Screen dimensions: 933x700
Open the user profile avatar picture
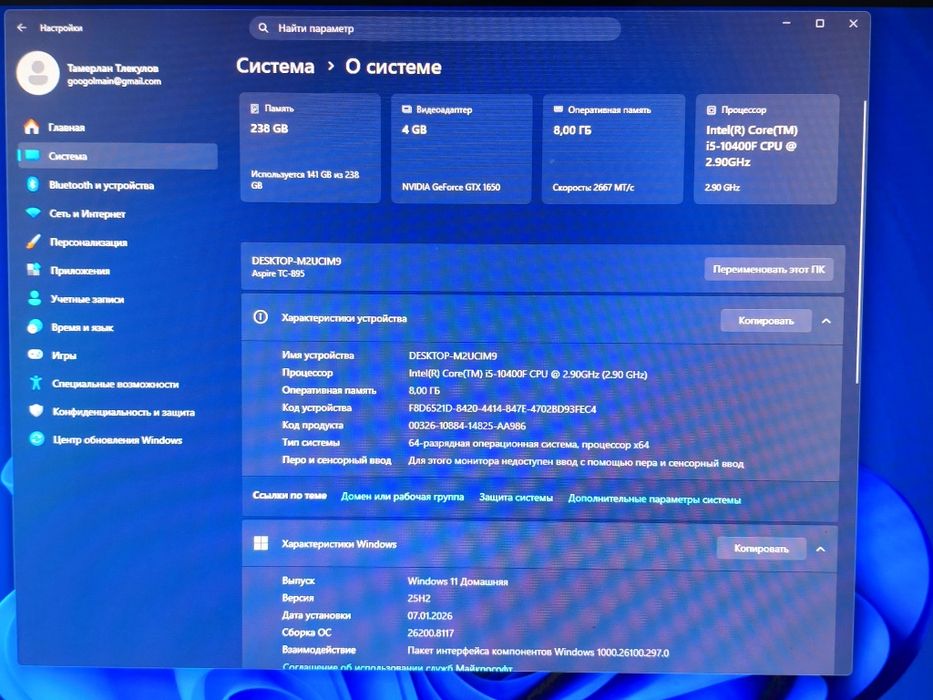coord(38,73)
